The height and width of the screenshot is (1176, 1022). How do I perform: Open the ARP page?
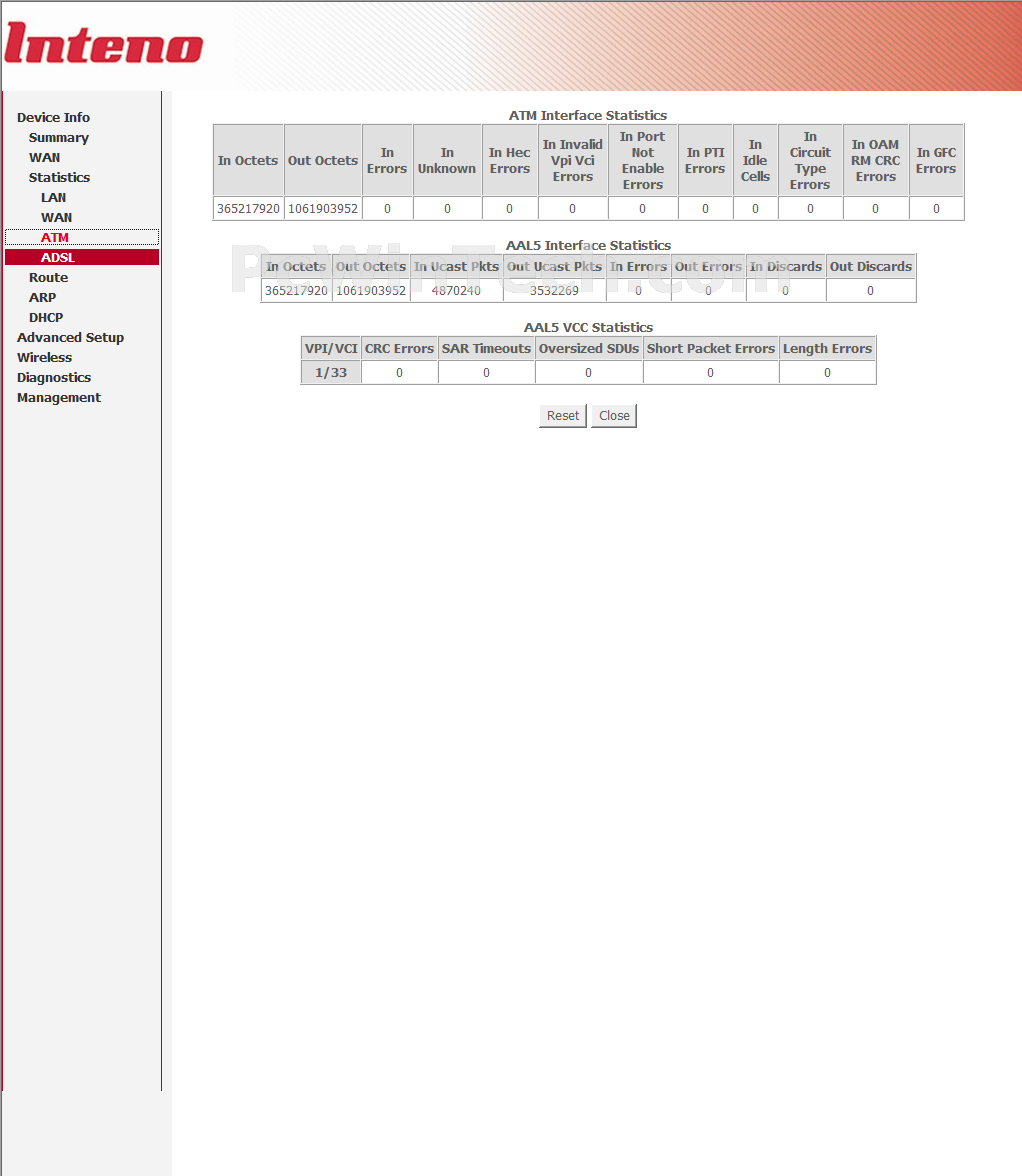click(42, 298)
